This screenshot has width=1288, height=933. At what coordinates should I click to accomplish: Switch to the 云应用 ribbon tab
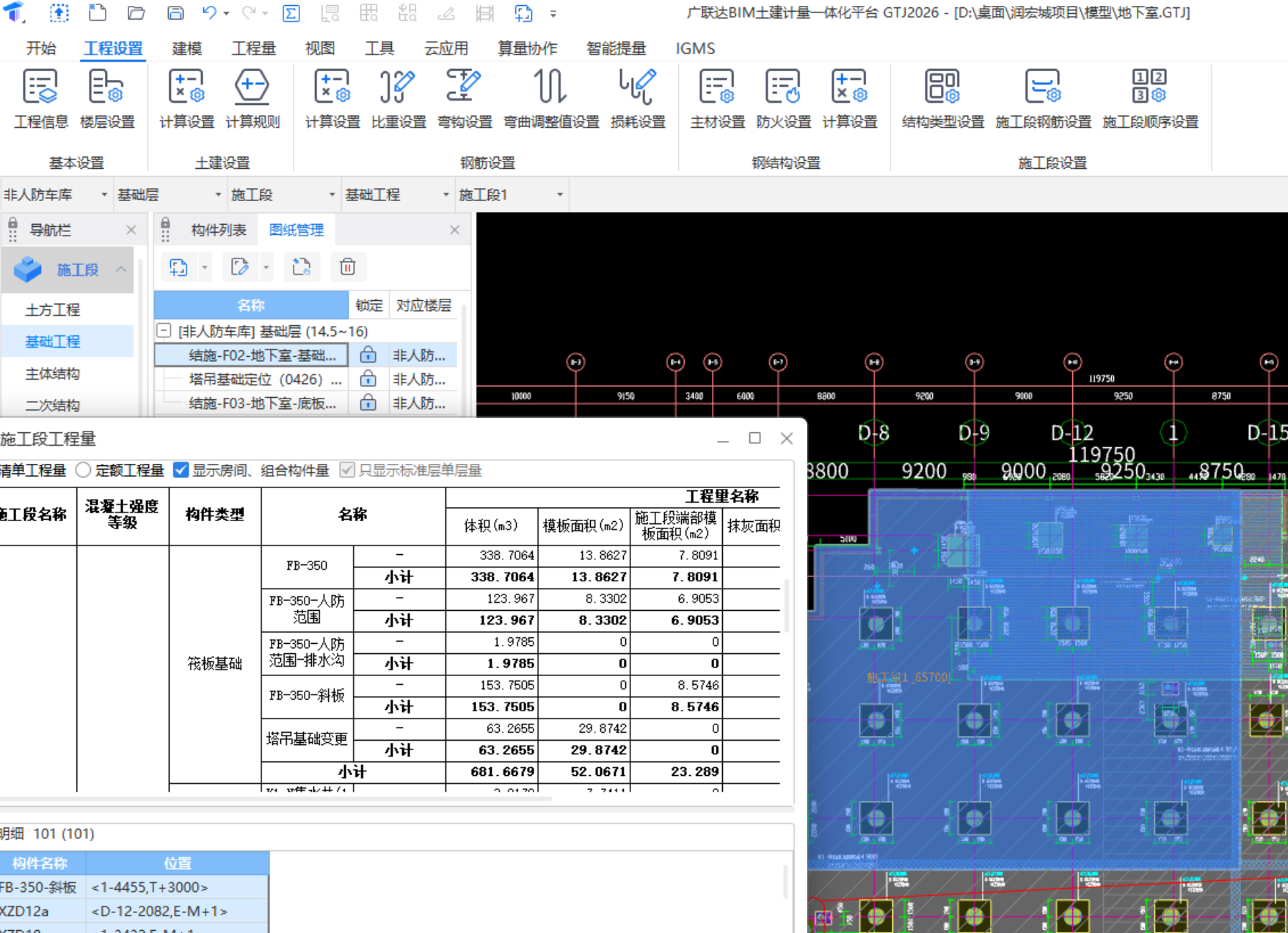pos(446,48)
